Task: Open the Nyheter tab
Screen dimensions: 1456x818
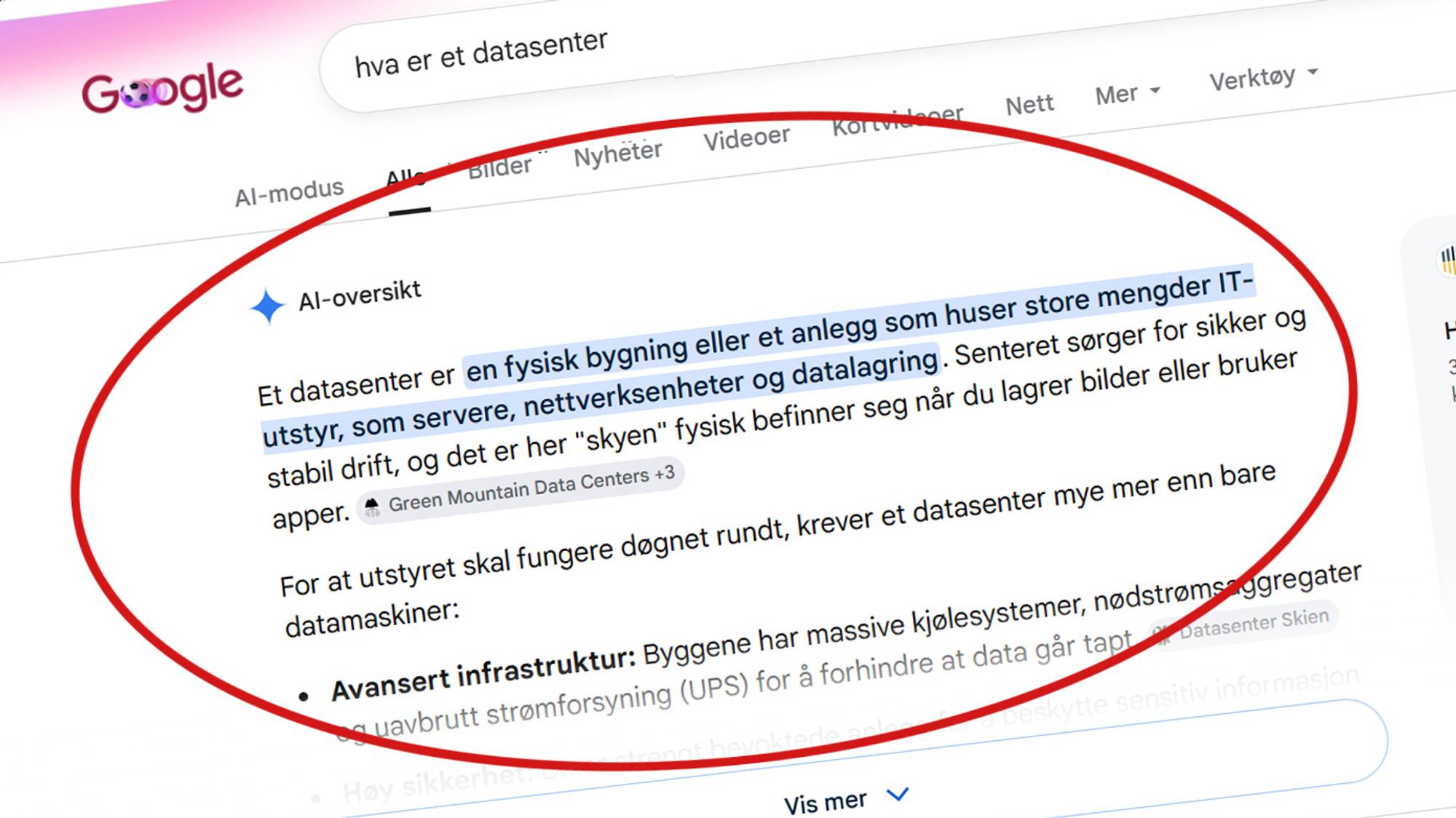Action: [618, 153]
